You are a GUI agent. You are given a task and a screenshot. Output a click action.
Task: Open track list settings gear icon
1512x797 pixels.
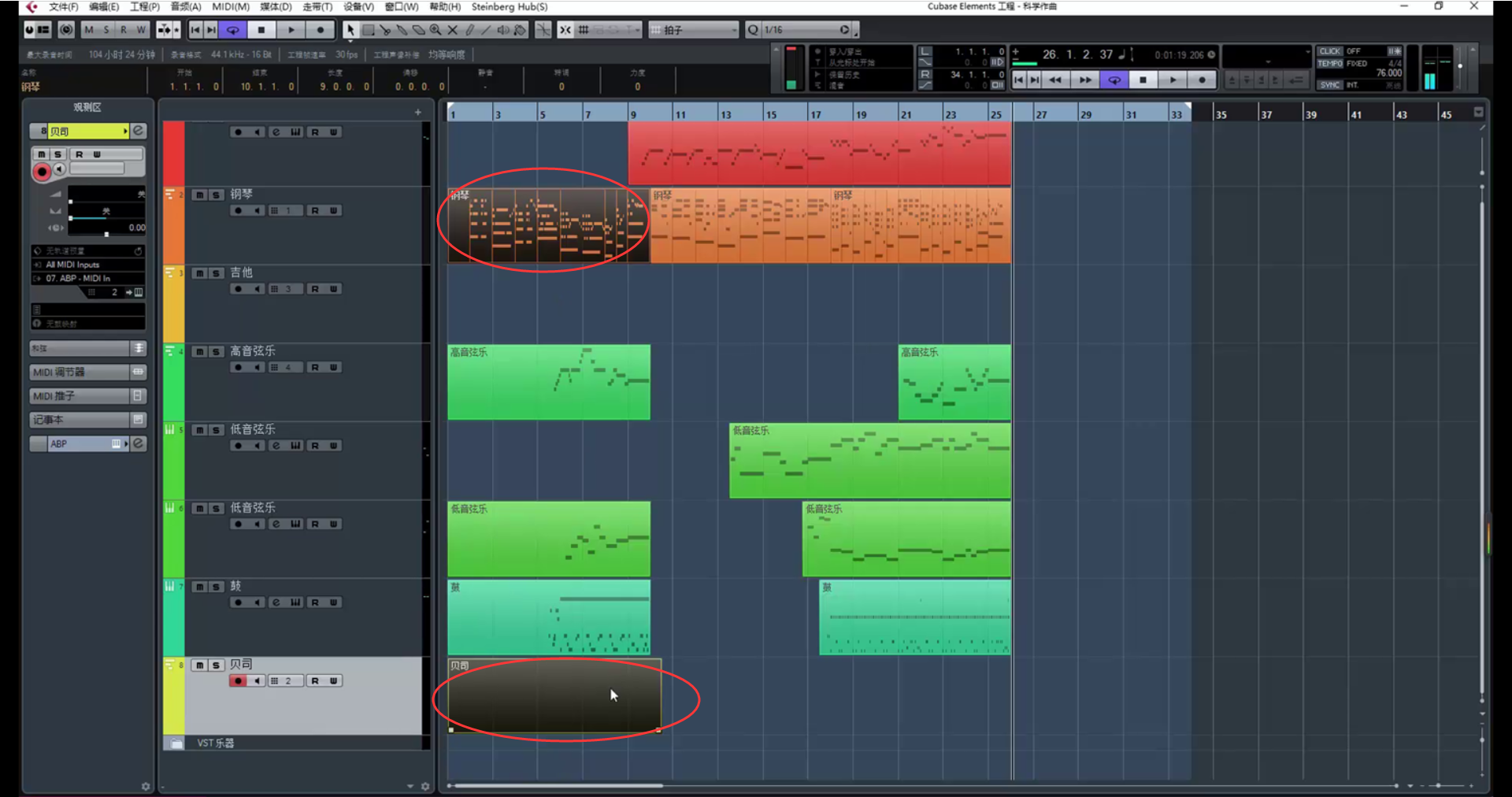coord(425,786)
